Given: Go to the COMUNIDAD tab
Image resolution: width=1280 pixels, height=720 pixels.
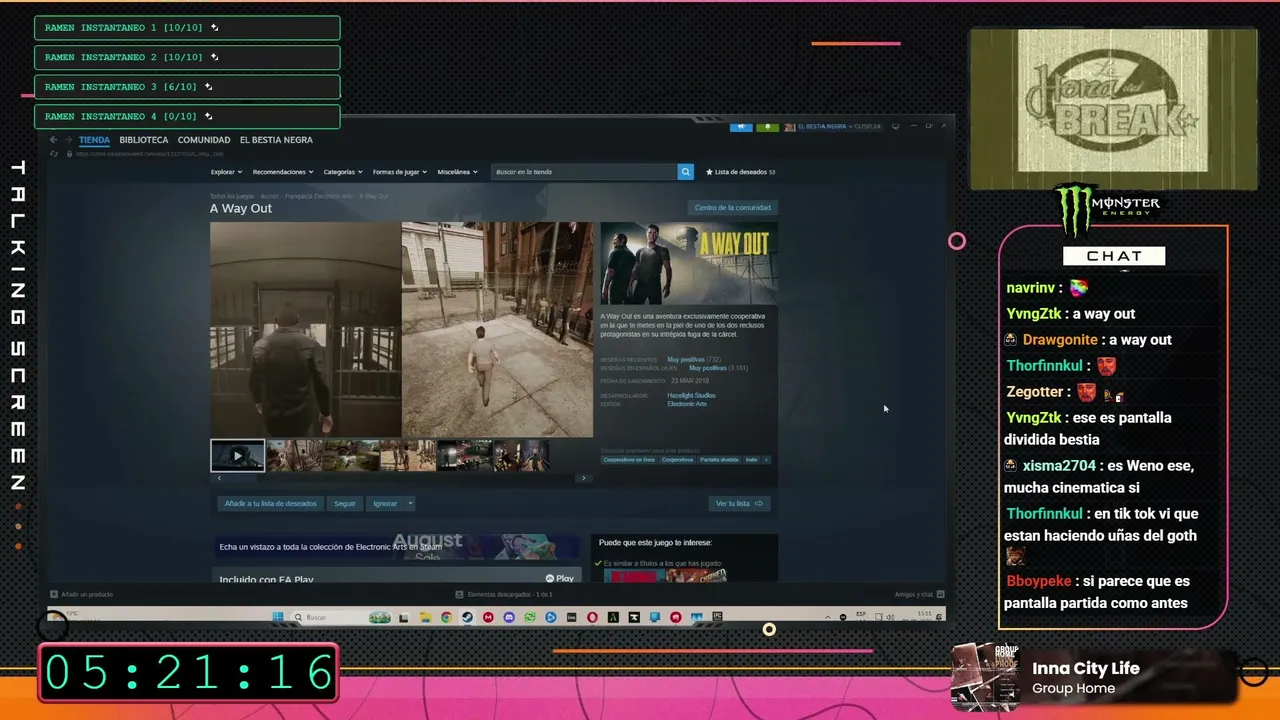Looking at the screenshot, I should pyautogui.click(x=204, y=140).
